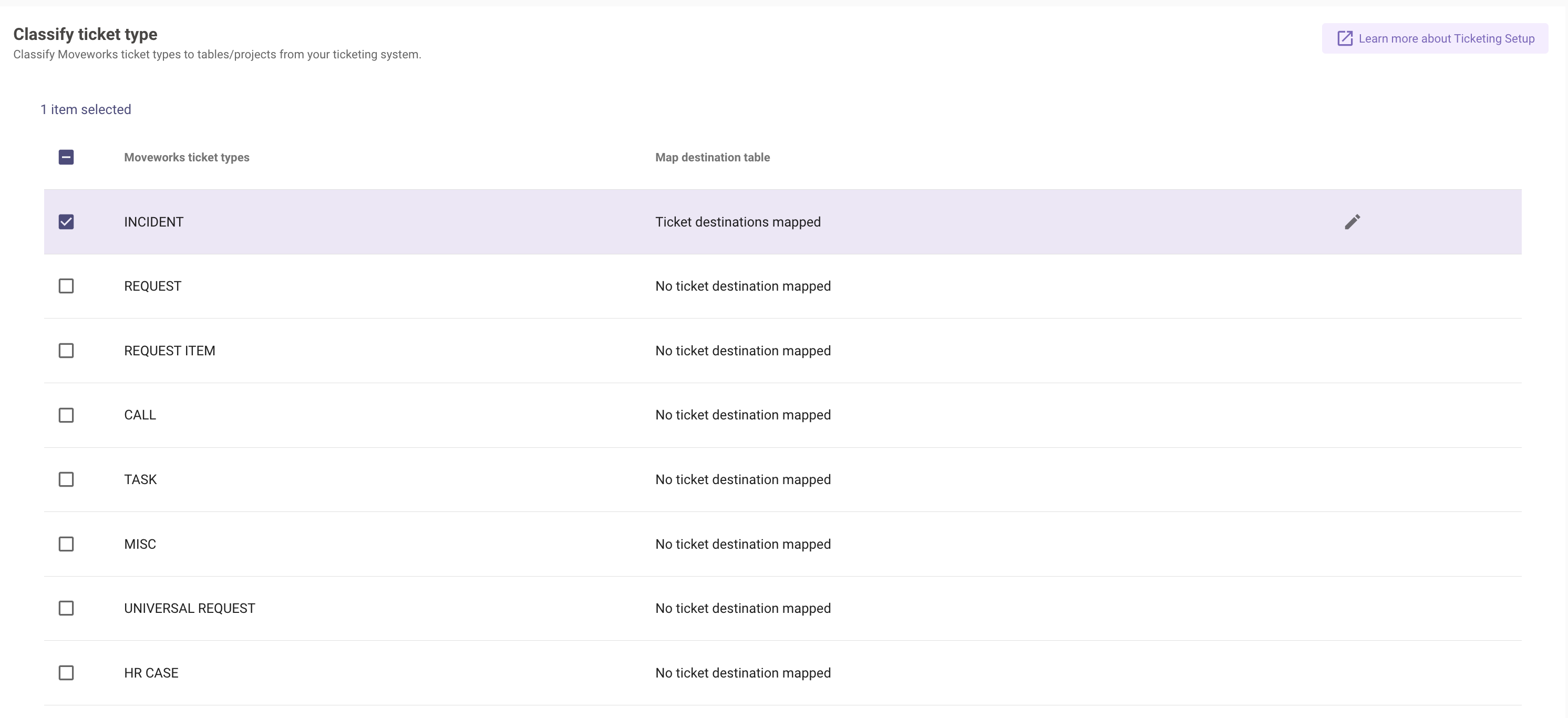Click the pencil edit icon for INCIDENT

click(x=1352, y=222)
